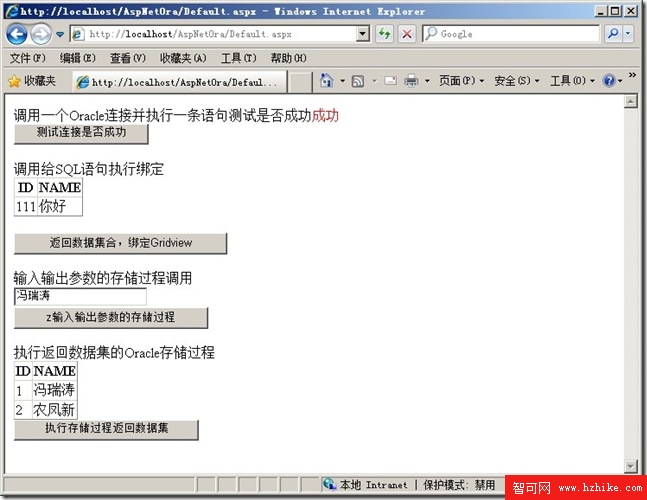Click the Print icon
Viewport: 647px width, 500px height.
tap(411, 80)
